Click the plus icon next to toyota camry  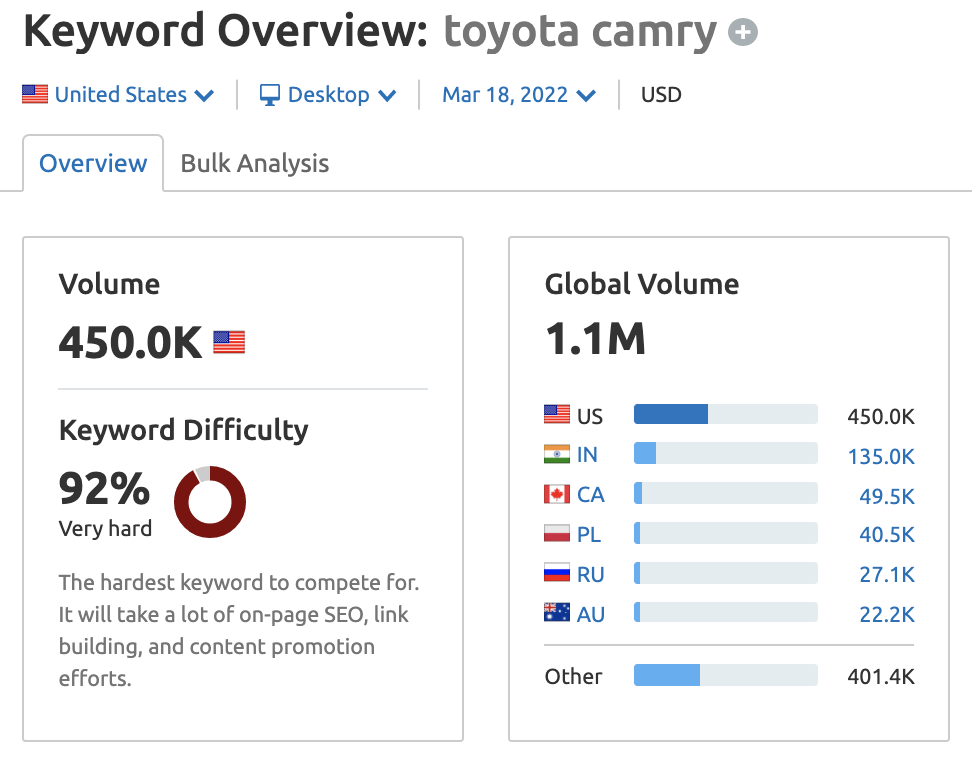click(x=741, y=32)
